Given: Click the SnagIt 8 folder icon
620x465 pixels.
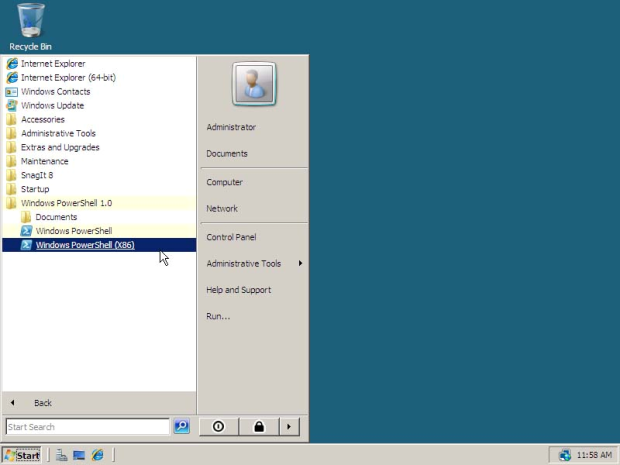Looking at the screenshot, I should click(x=12, y=175).
